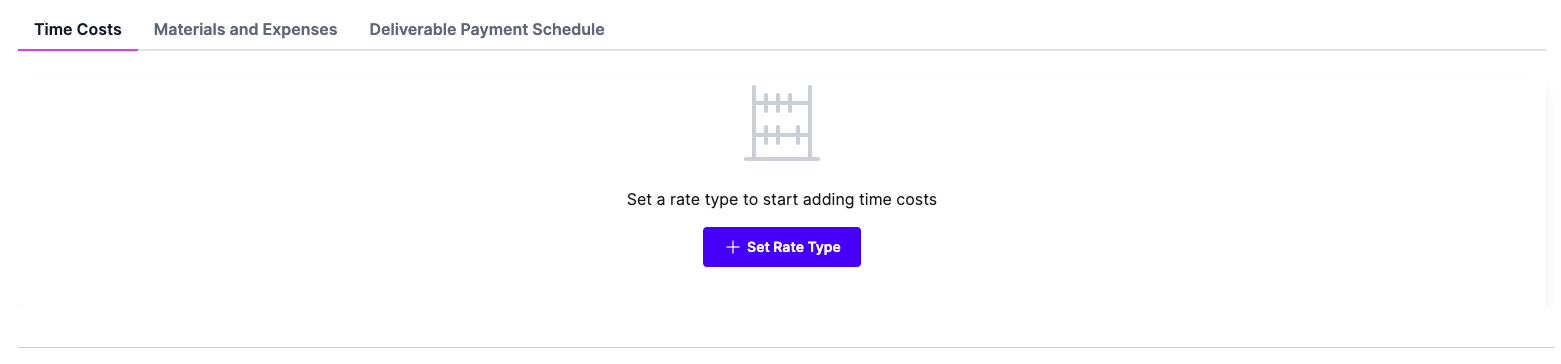The width and height of the screenshot is (1561, 364).
Task: Click the "Set Rate Type" button label text
Action: (794, 247)
